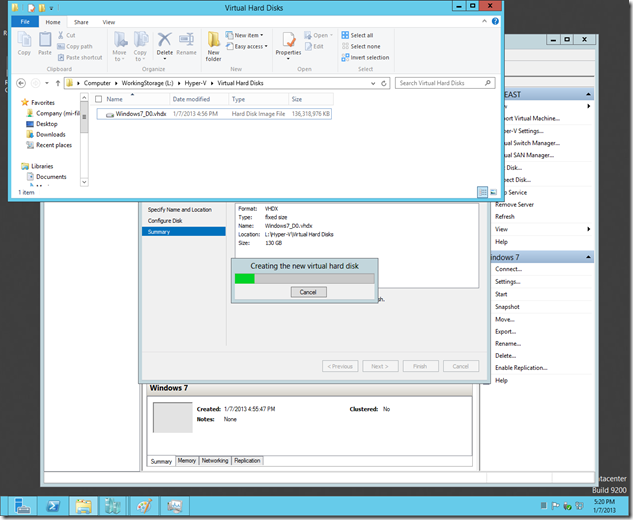Viewport: 633px width, 520px height.
Task: Click the navigation pane scroll down arrow
Action: (x=84, y=182)
